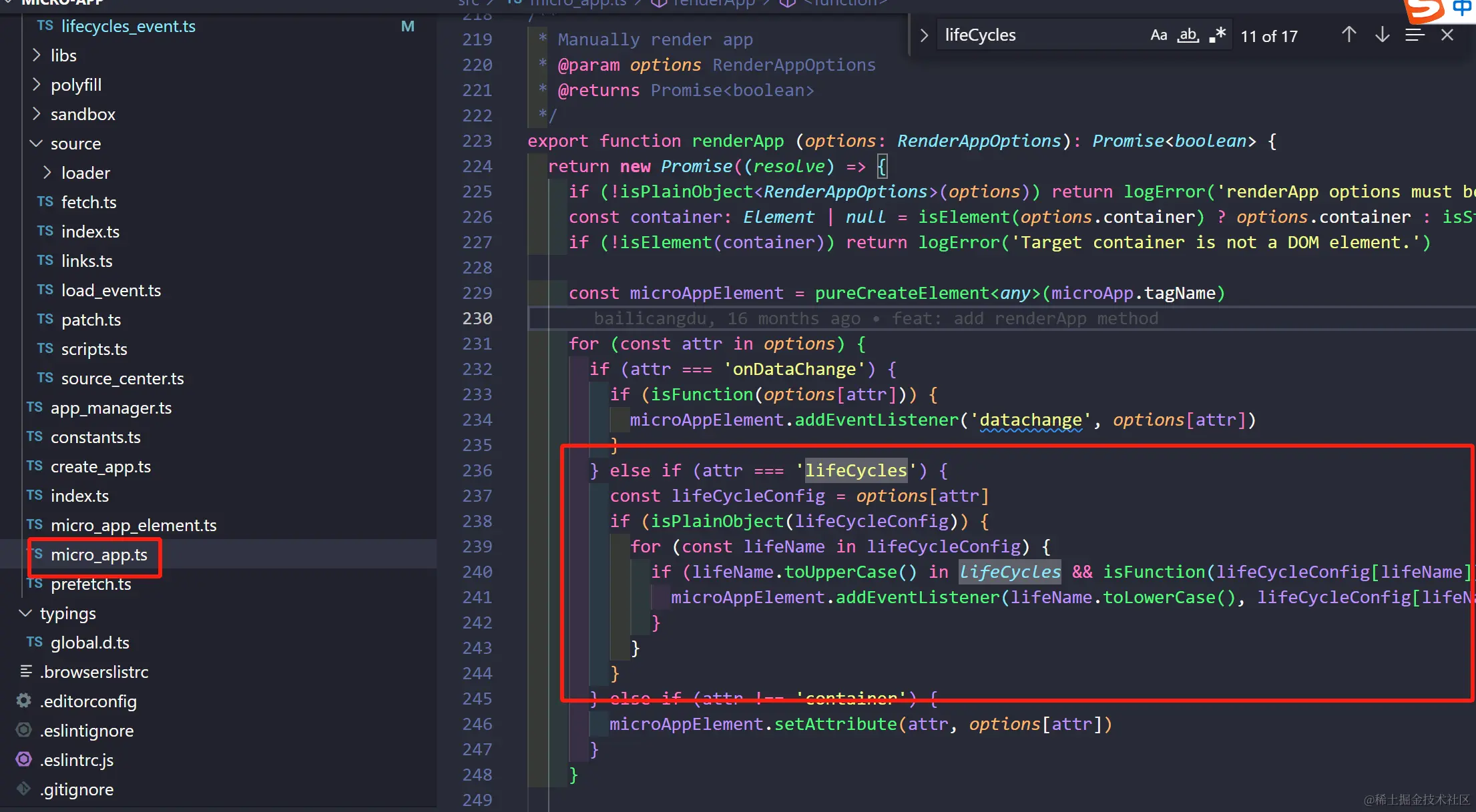1476x812 pixels.
Task: Toggle Match Case in find widget
Action: click(x=1158, y=35)
